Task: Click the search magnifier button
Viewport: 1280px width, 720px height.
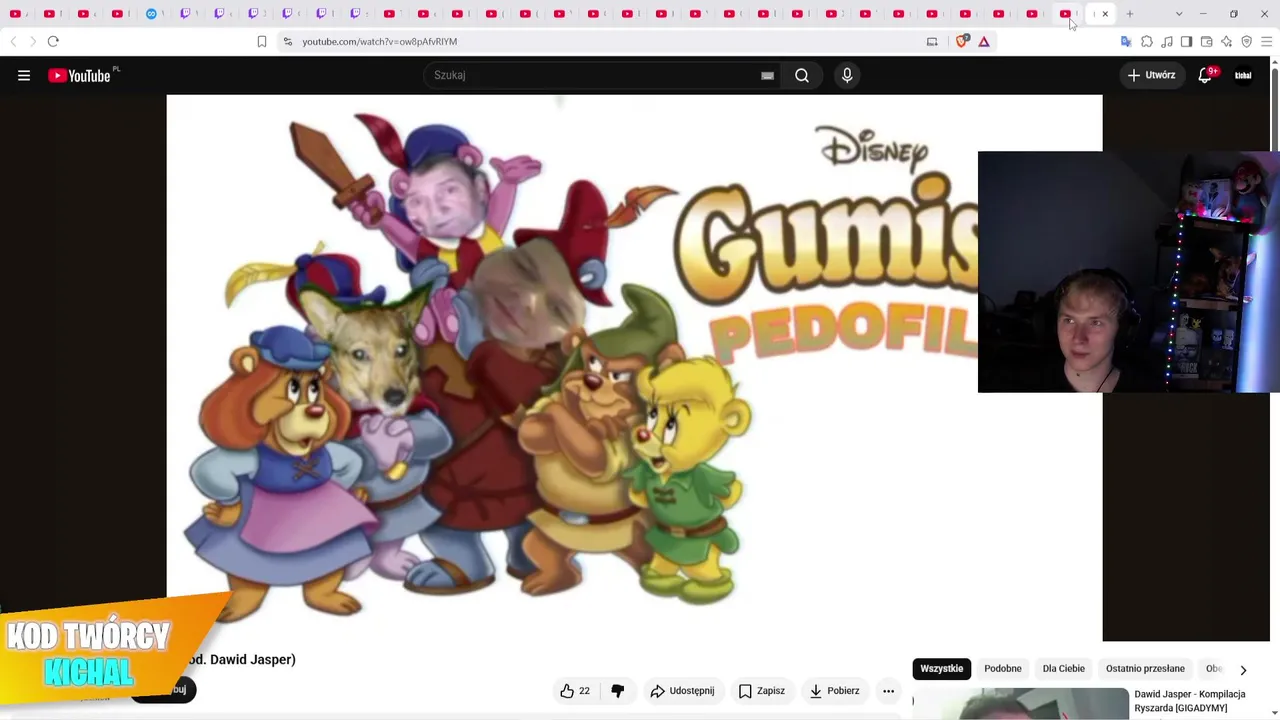Action: tap(802, 75)
